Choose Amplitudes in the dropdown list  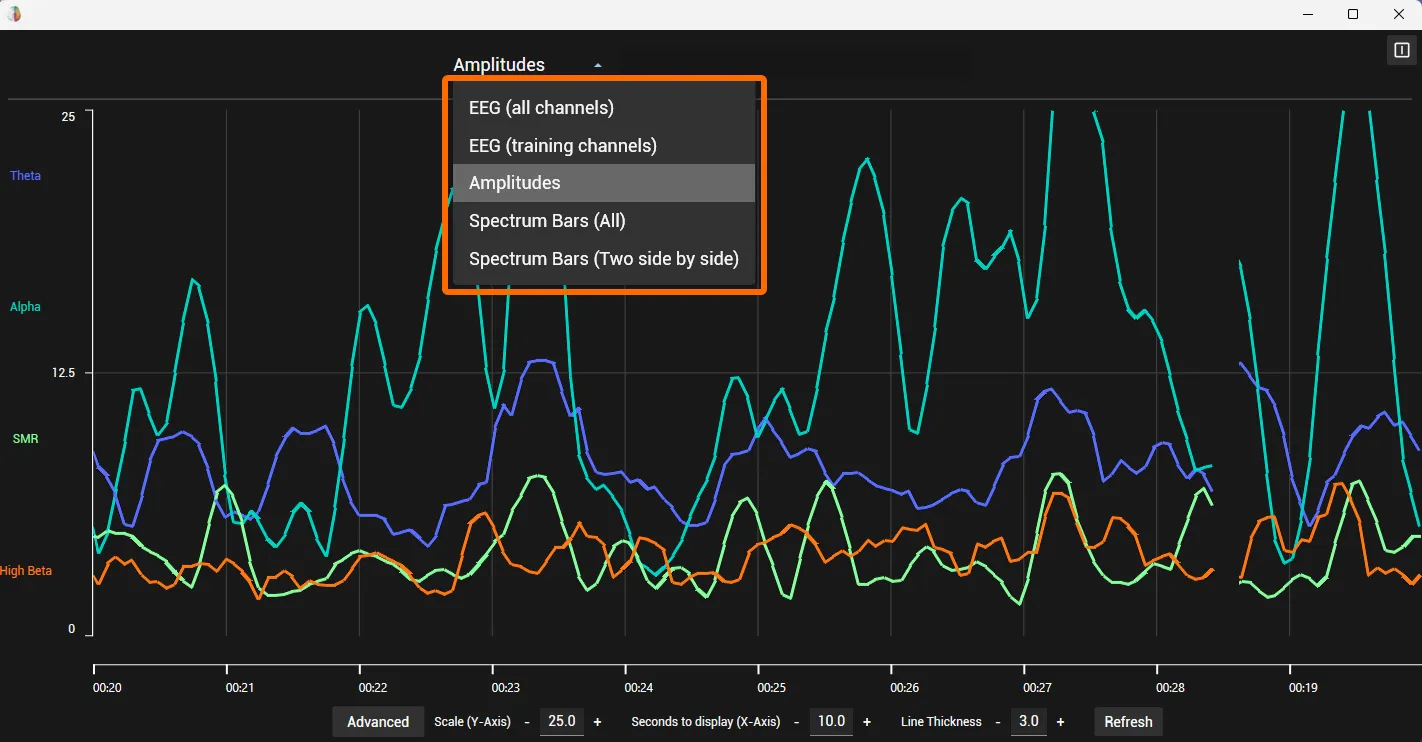[604, 183]
